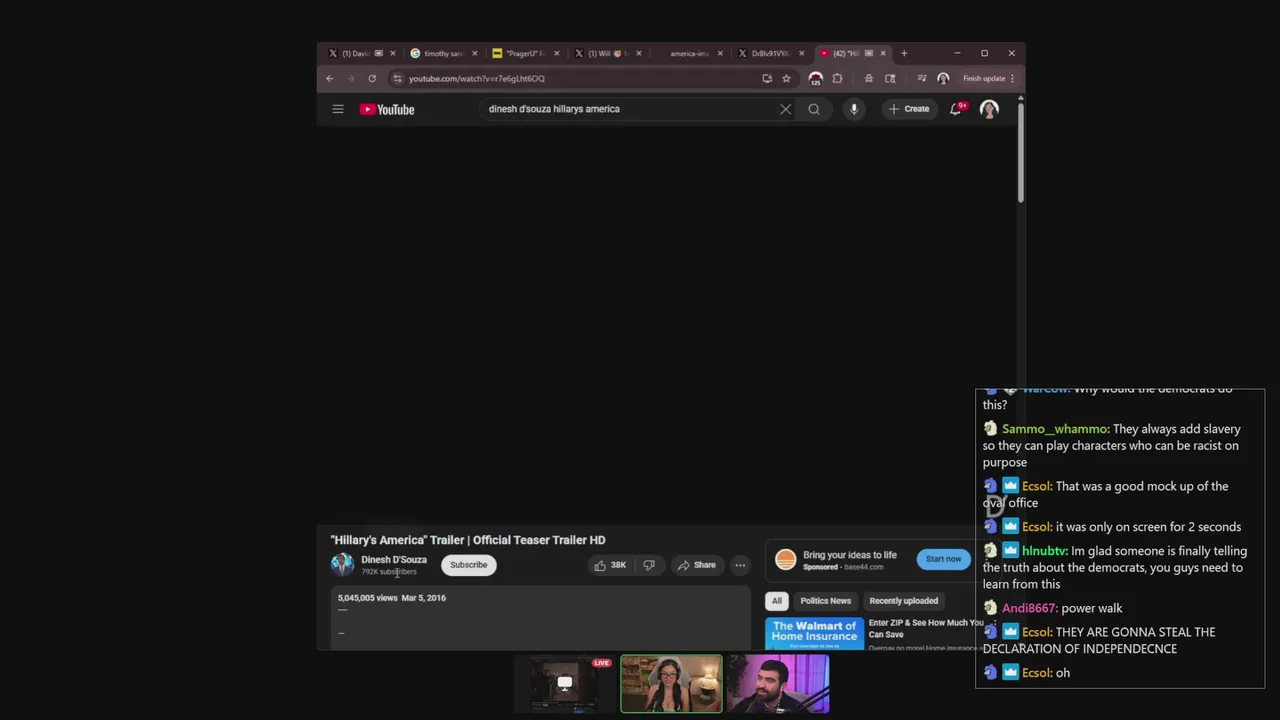Bookmark this page with the star
The image size is (1280, 720).
click(786, 78)
